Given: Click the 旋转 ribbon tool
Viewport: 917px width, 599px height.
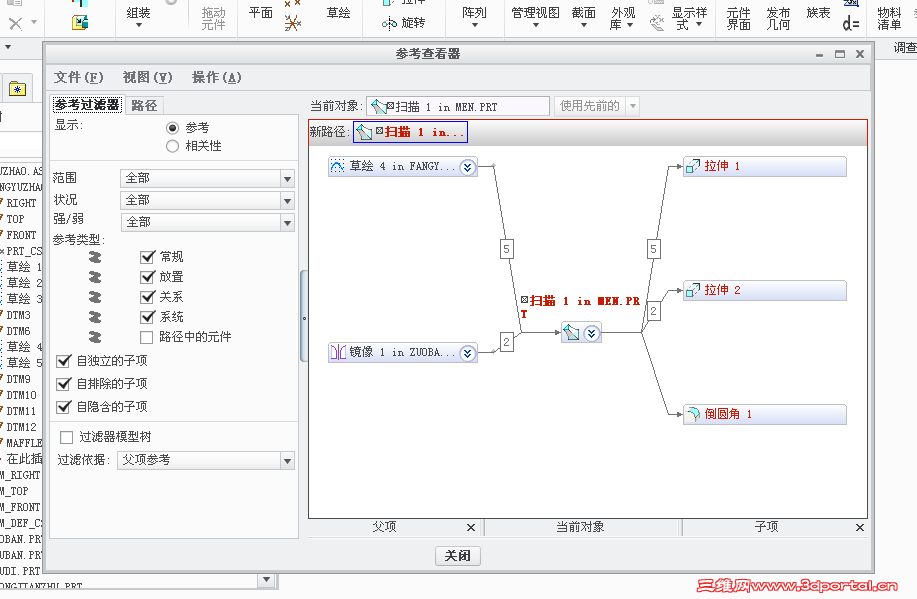Looking at the screenshot, I should [404, 23].
